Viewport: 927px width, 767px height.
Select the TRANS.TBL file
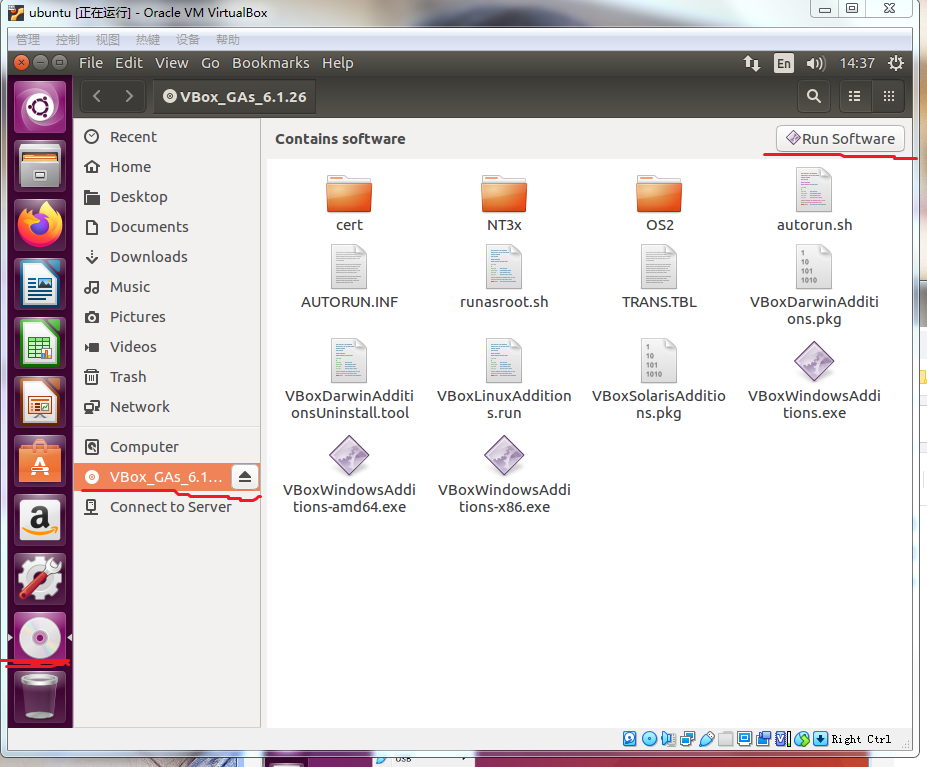[x=659, y=277]
